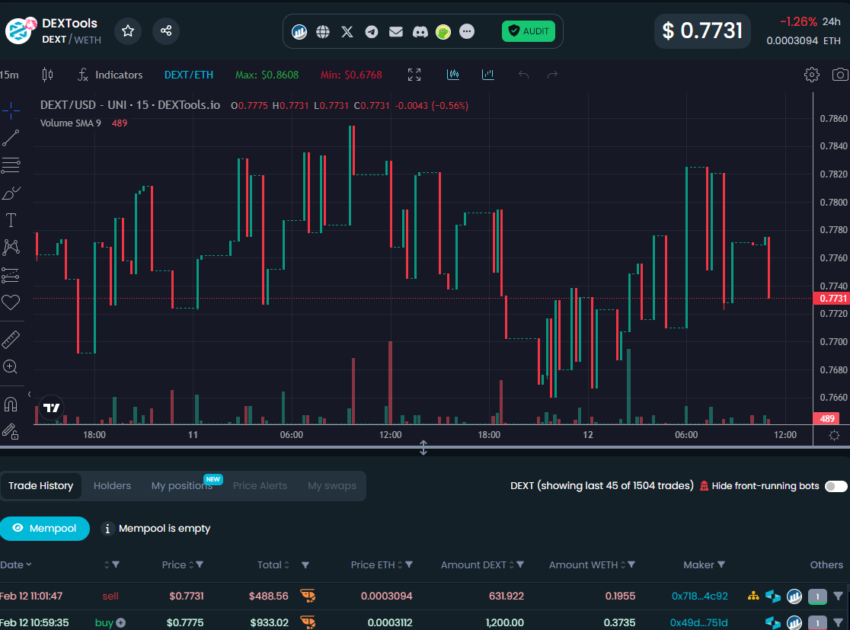
Task: Click the TradingView logo on chart
Action: click(51, 407)
